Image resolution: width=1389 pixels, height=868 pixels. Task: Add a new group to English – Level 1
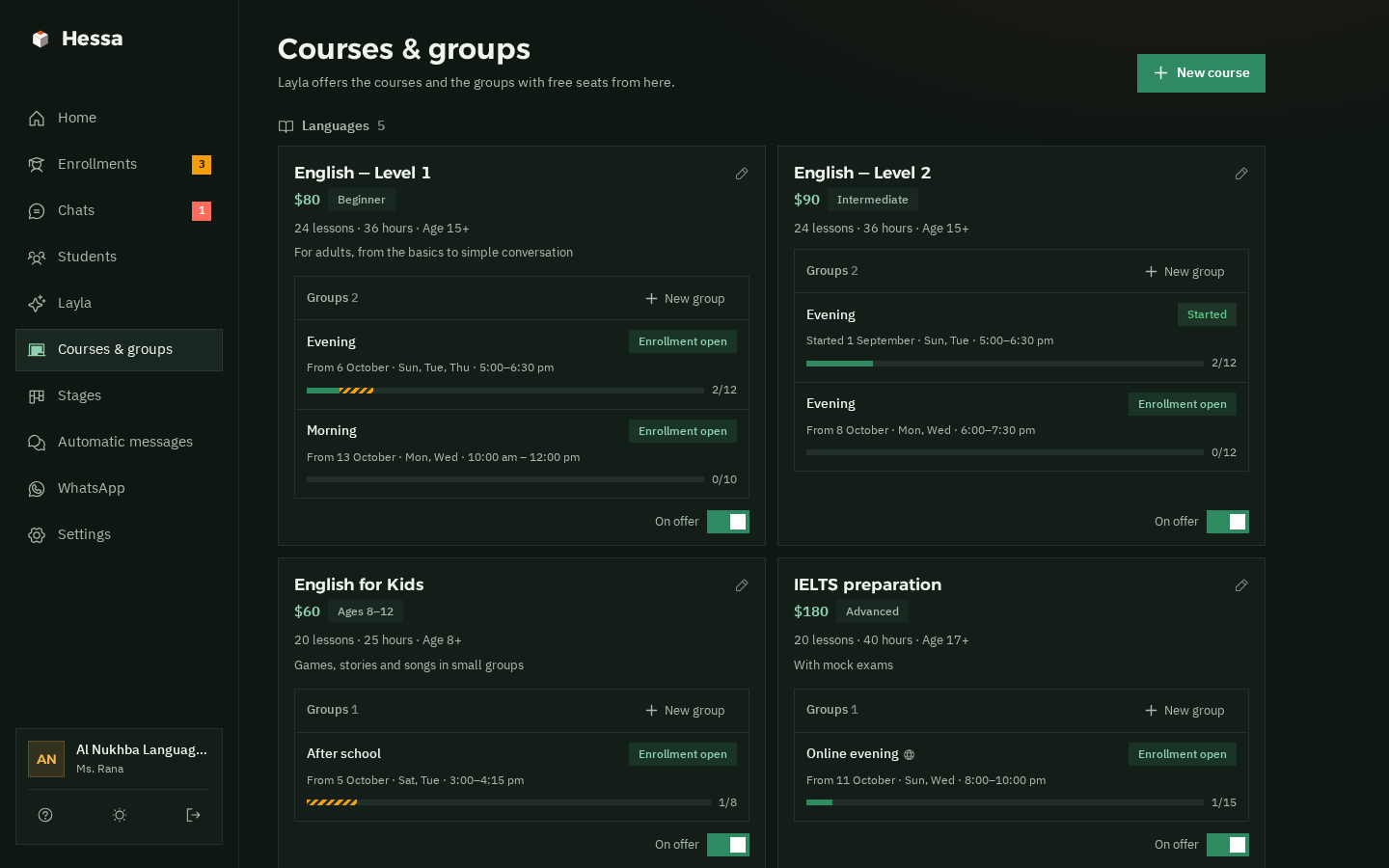coord(685,299)
